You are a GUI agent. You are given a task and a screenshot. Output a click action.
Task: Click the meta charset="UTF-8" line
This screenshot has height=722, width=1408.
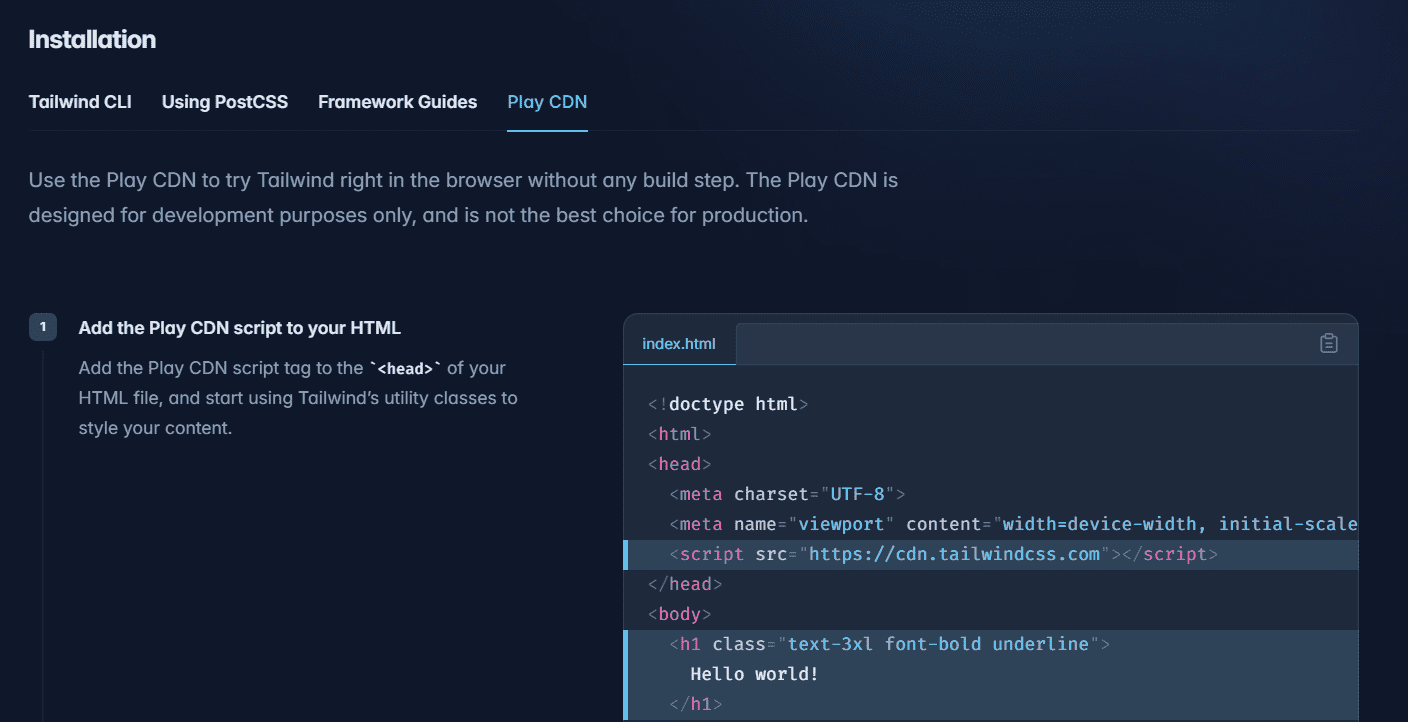787,494
